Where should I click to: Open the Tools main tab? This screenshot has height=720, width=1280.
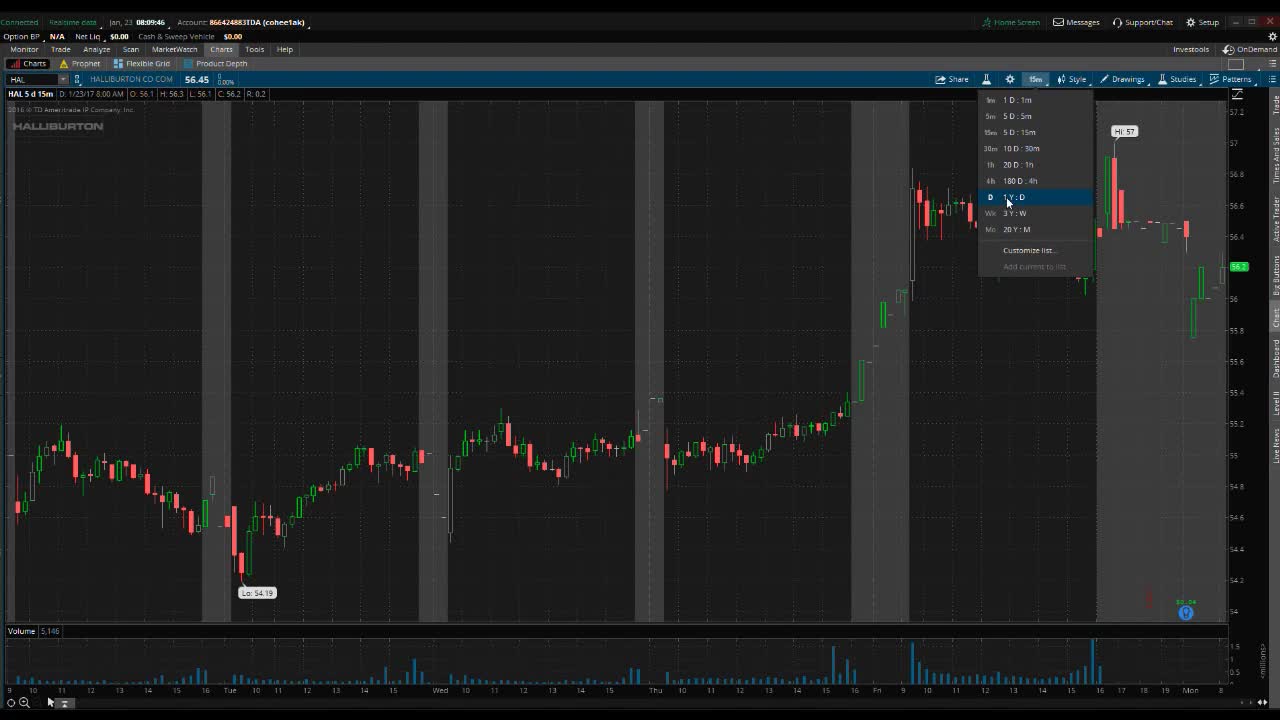[255, 49]
